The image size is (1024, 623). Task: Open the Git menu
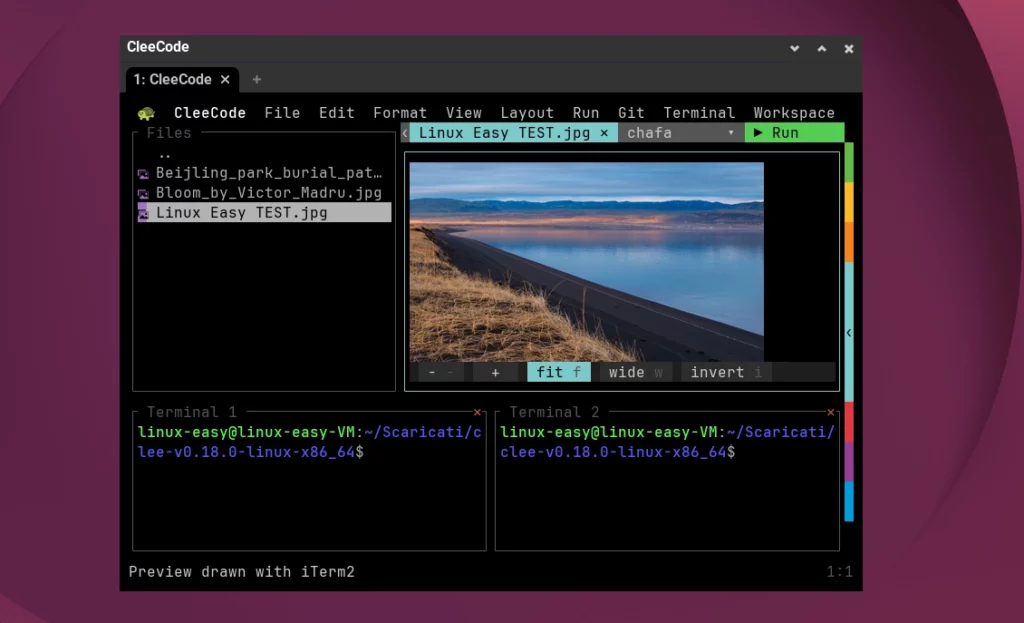tap(631, 113)
